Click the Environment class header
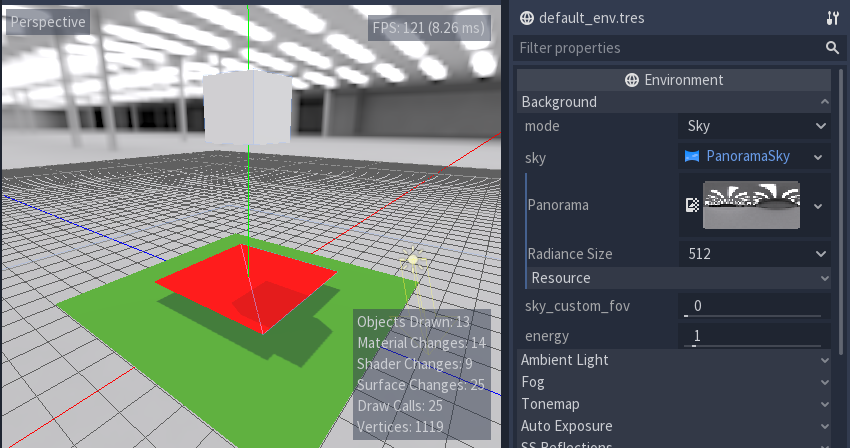This screenshot has width=850, height=448. [x=674, y=80]
